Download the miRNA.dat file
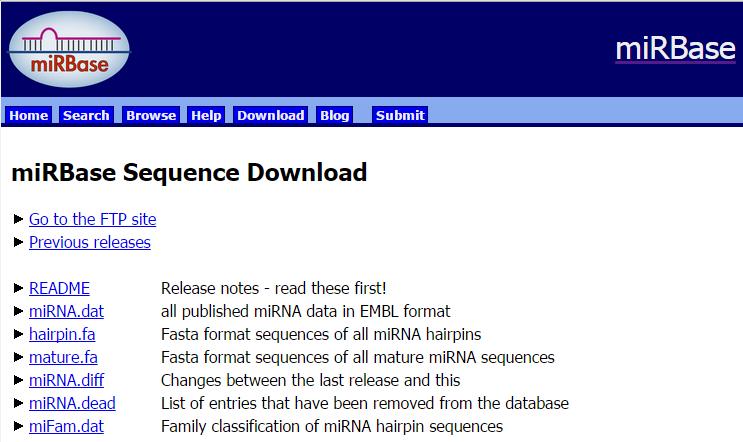The width and height of the screenshot is (743, 442). 66,311
